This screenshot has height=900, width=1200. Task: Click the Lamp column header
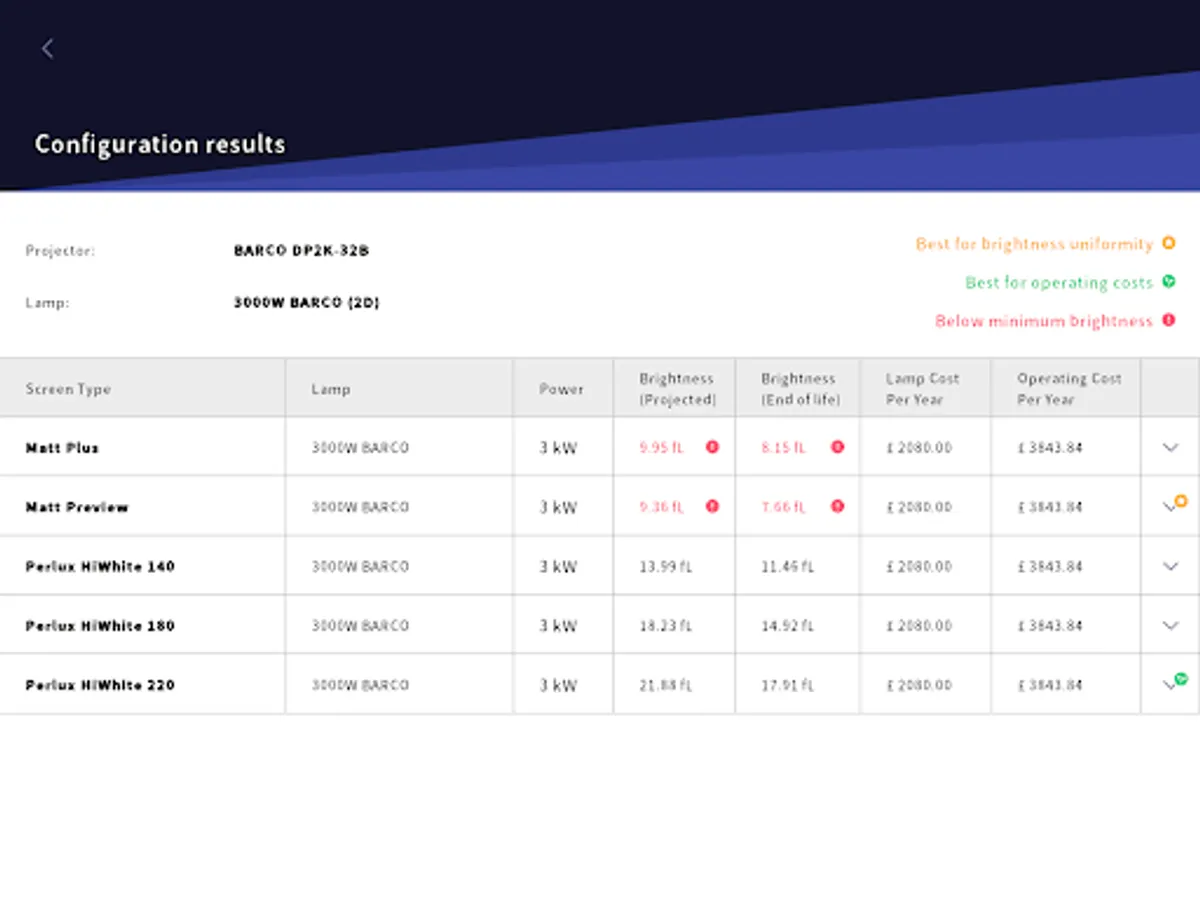coord(330,389)
